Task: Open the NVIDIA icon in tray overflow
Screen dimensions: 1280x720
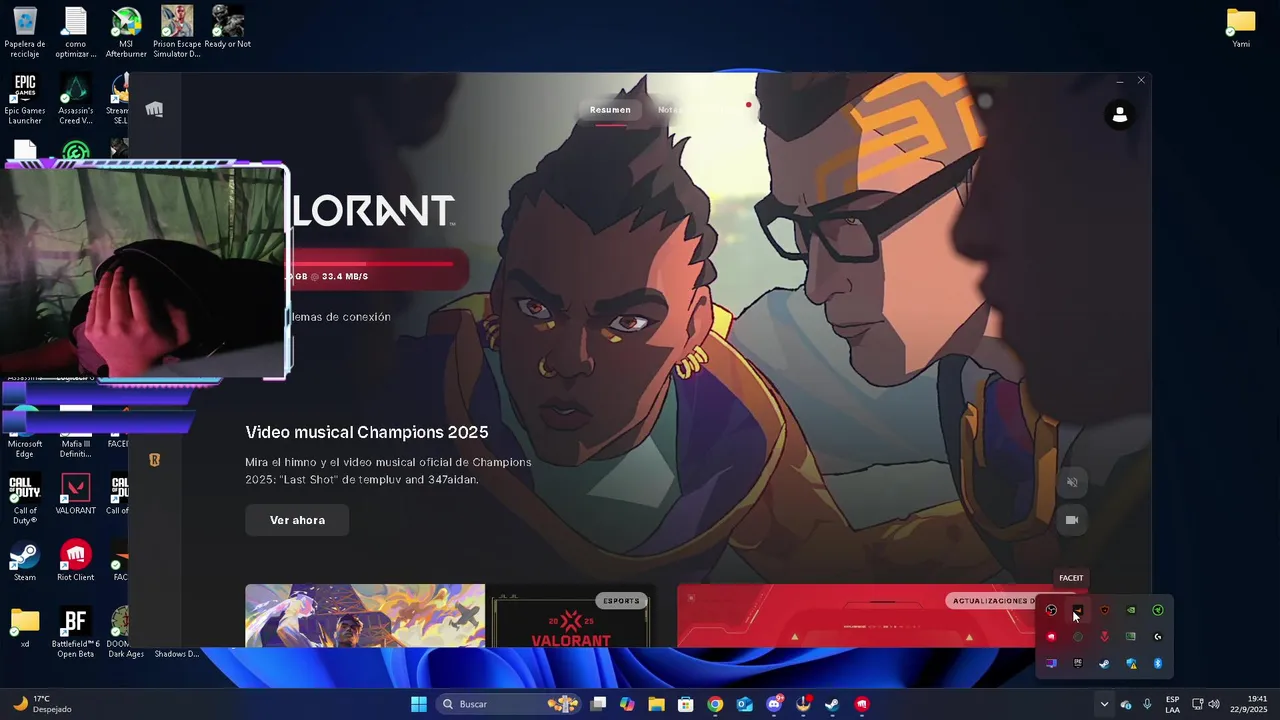Action: pyautogui.click(x=1131, y=610)
